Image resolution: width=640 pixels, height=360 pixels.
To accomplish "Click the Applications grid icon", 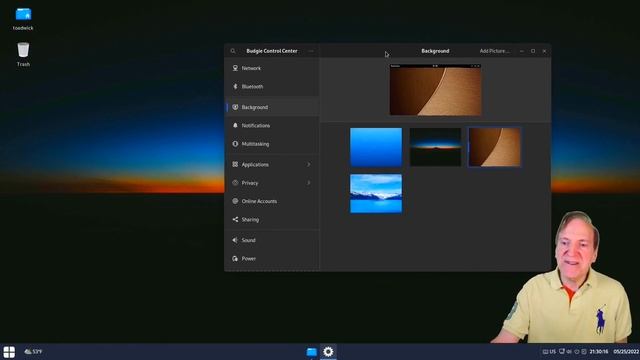I will click(x=235, y=164).
